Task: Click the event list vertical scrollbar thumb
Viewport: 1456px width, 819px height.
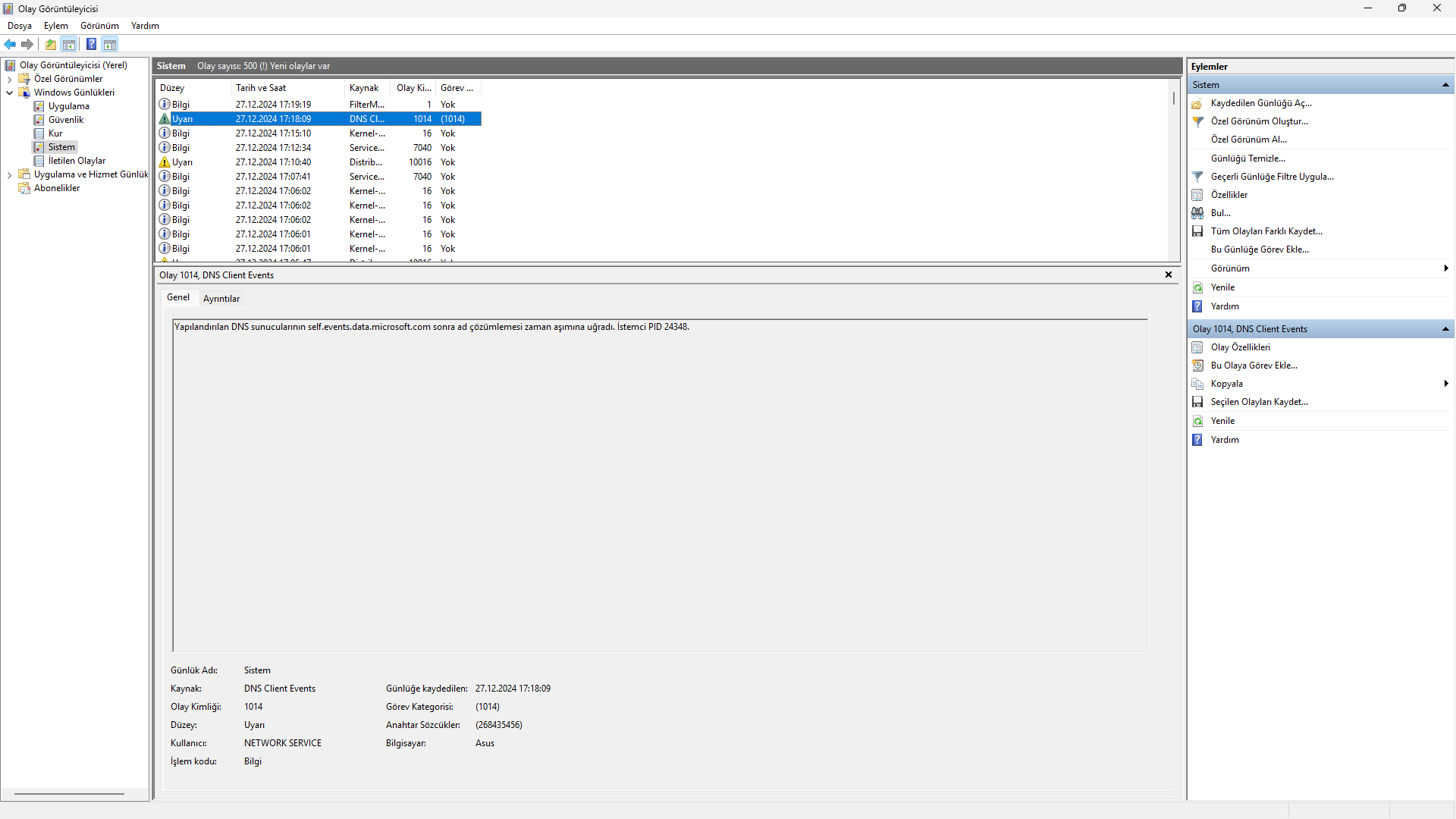Action: coord(1174,99)
